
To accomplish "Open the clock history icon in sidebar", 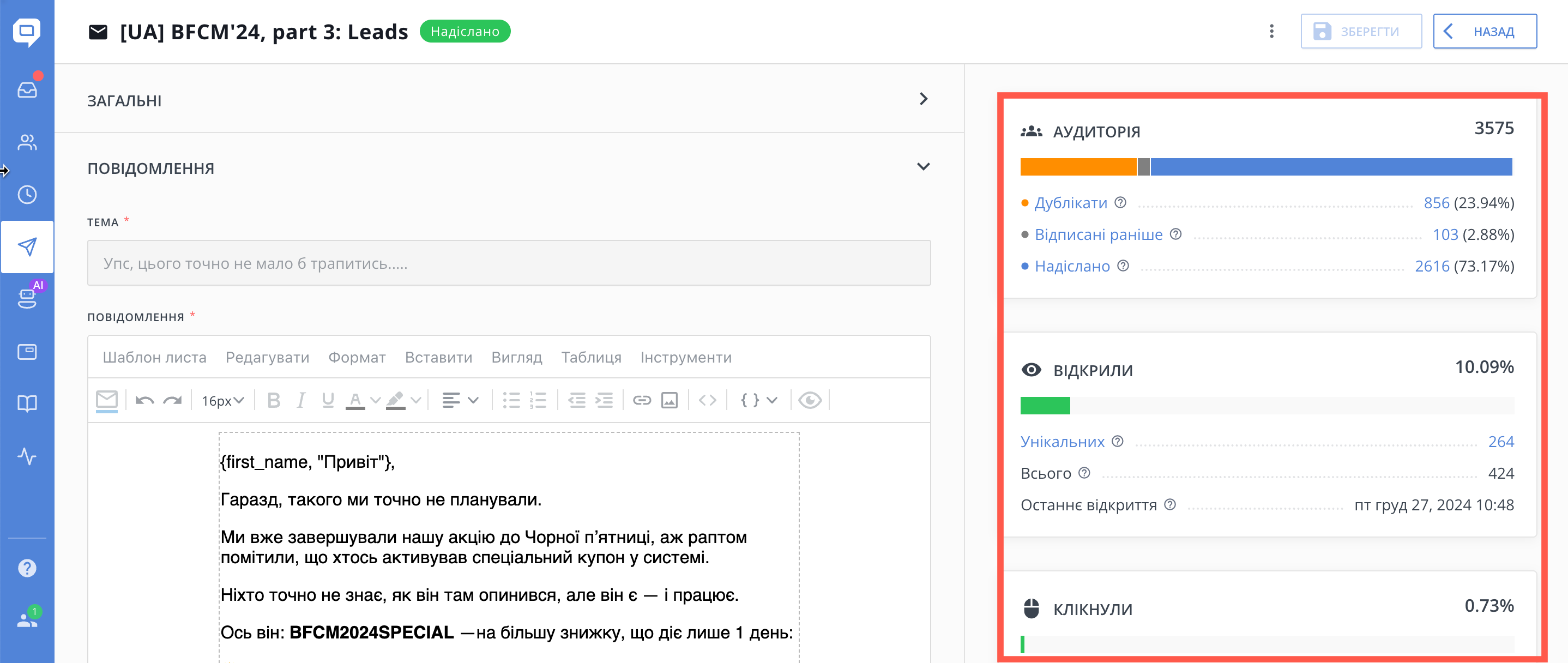I will tap(27, 195).
